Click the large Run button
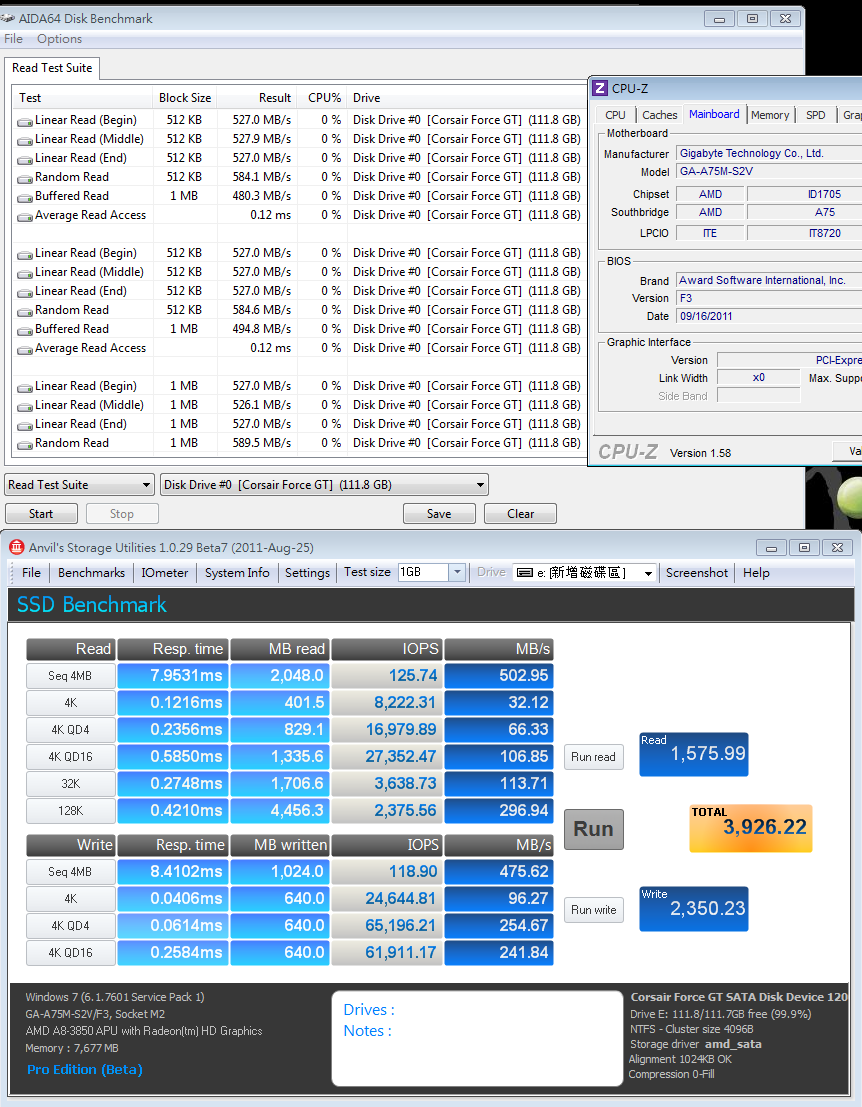This screenshot has height=1107, width=862. (x=594, y=829)
